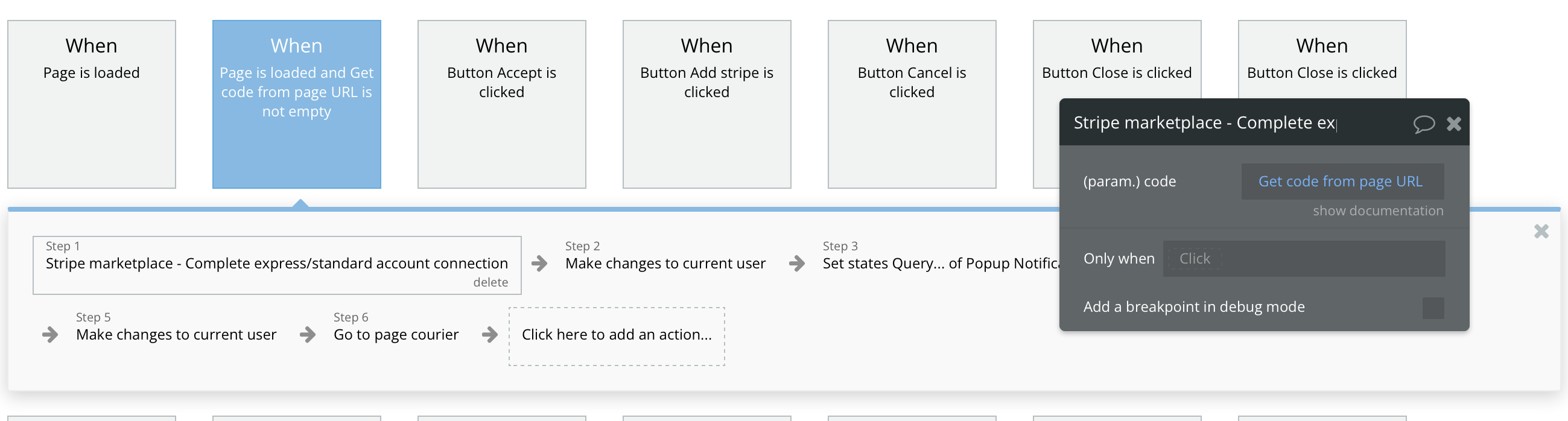Open Step 6 Go to page courier
Image resolution: width=1568 pixels, height=421 pixels.
pyautogui.click(x=396, y=335)
